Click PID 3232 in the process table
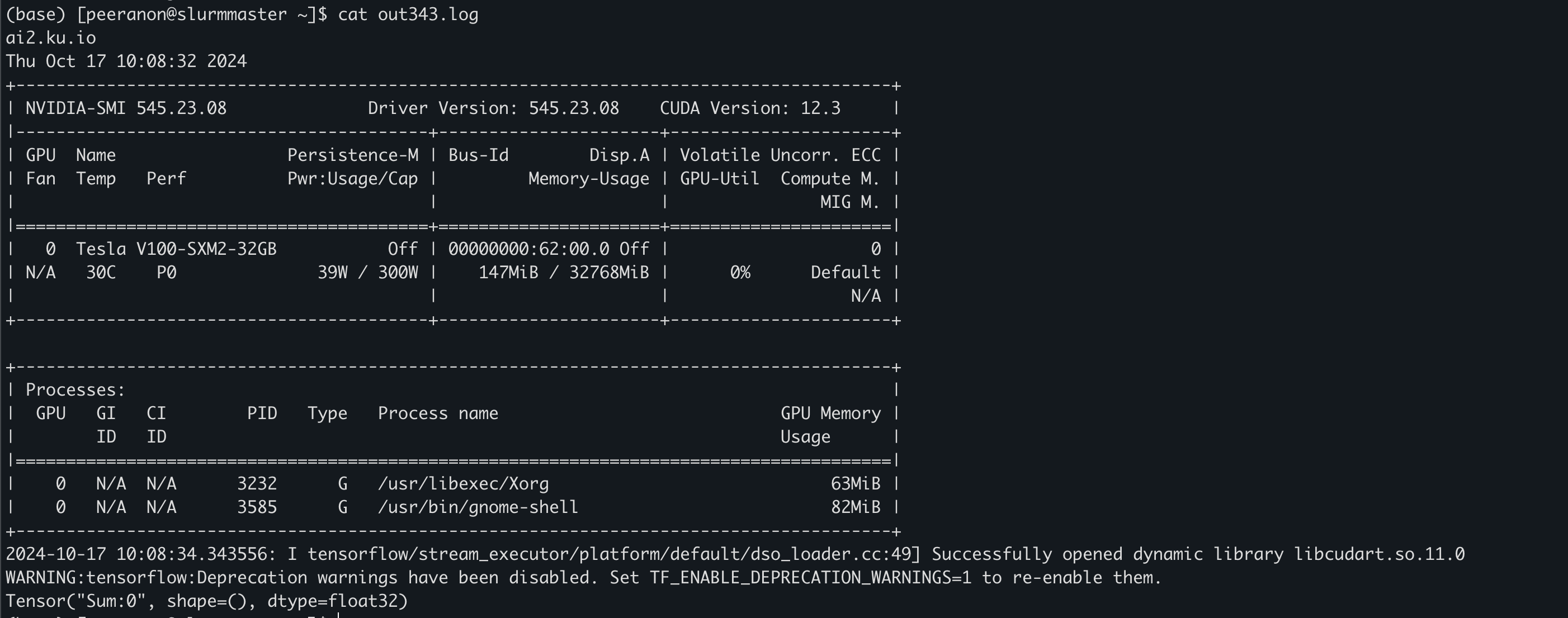The image size is (1568, 618). tap(257, 483)
